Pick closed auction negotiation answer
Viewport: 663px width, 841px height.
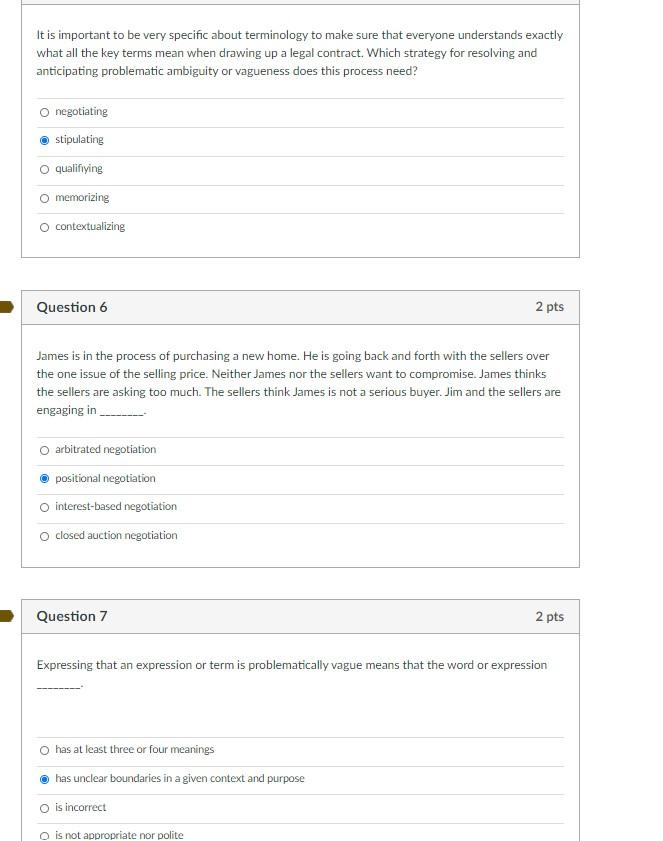pos(44,535)
